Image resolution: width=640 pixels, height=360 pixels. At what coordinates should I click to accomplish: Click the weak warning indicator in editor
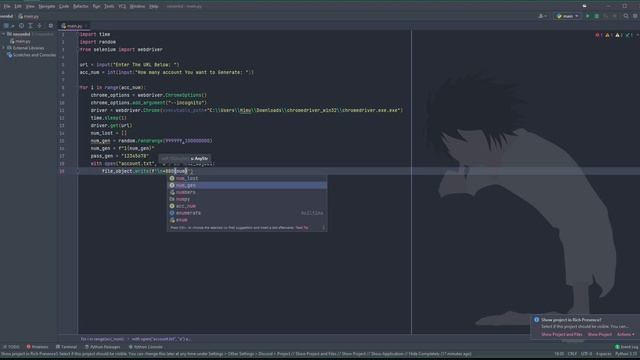619,36
